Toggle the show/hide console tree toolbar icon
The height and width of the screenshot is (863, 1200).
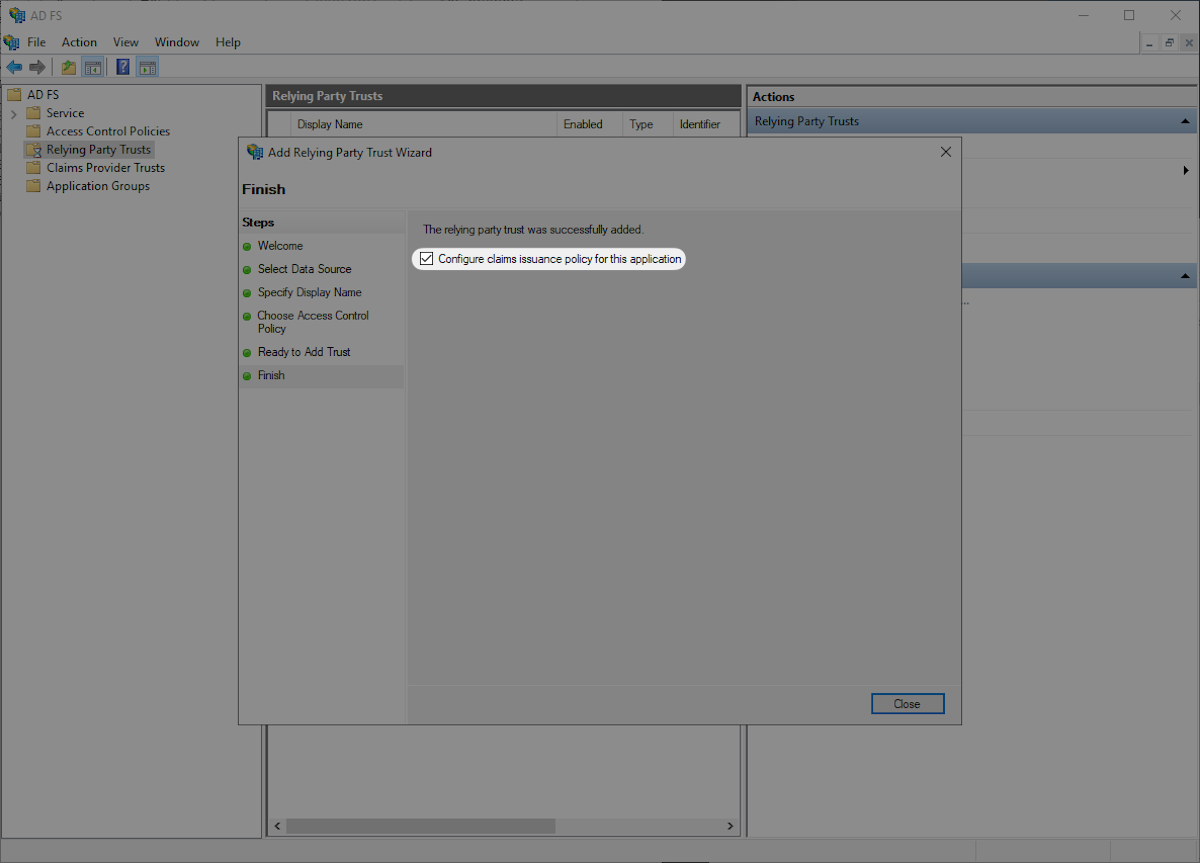click(92, 66)
